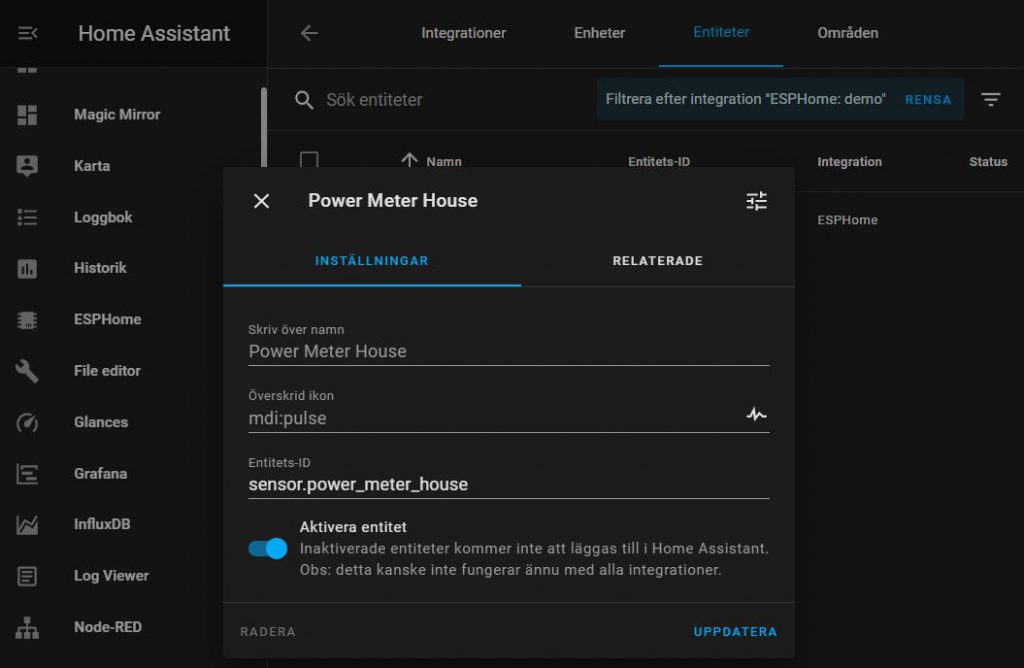Open the Enheter tab
Screen dimensions: 1024x668
pos(600,33)
